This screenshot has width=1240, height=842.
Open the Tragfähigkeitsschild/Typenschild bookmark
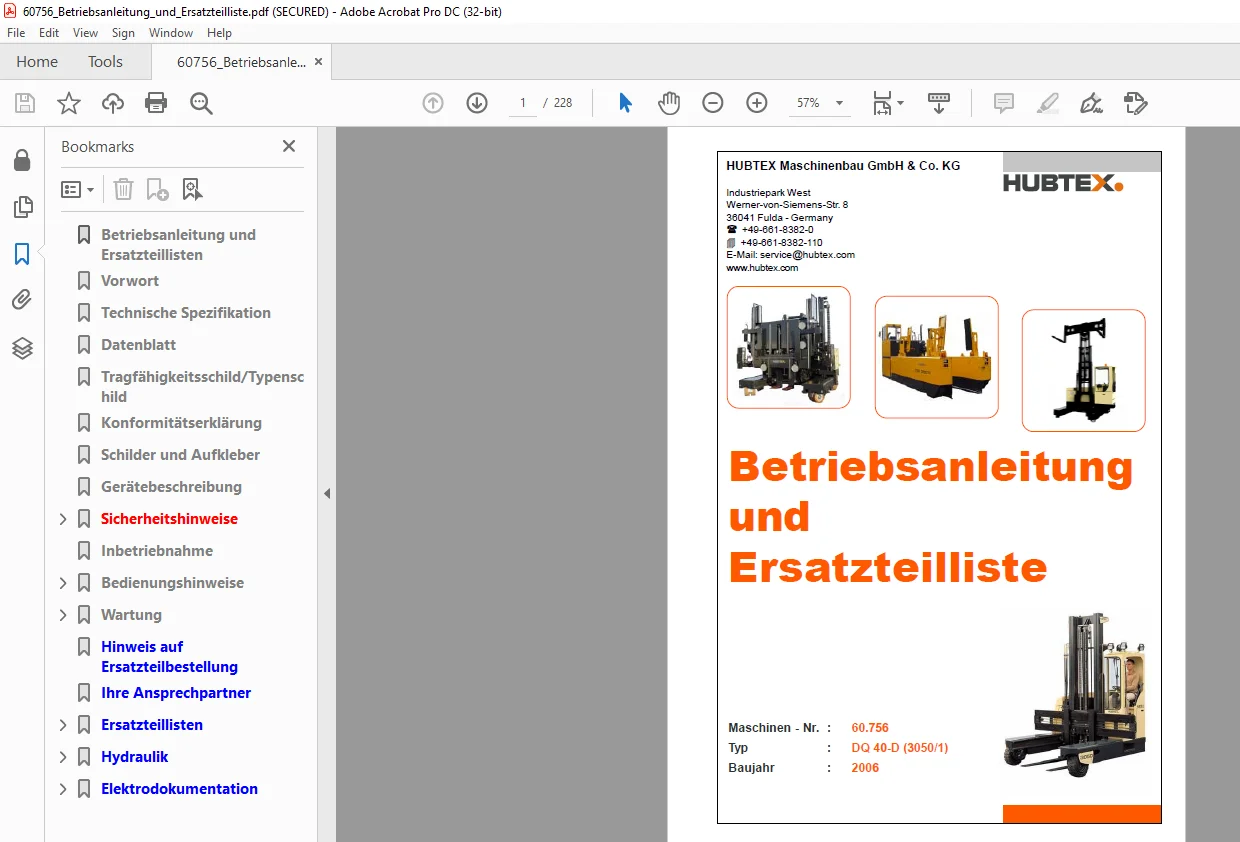(202, 387)
